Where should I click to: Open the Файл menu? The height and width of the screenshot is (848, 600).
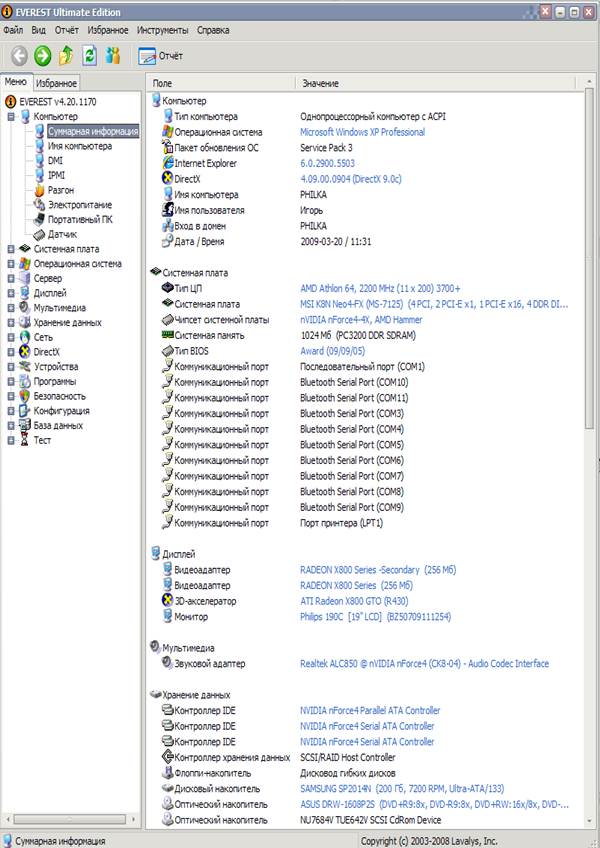(x=13, y=30)
